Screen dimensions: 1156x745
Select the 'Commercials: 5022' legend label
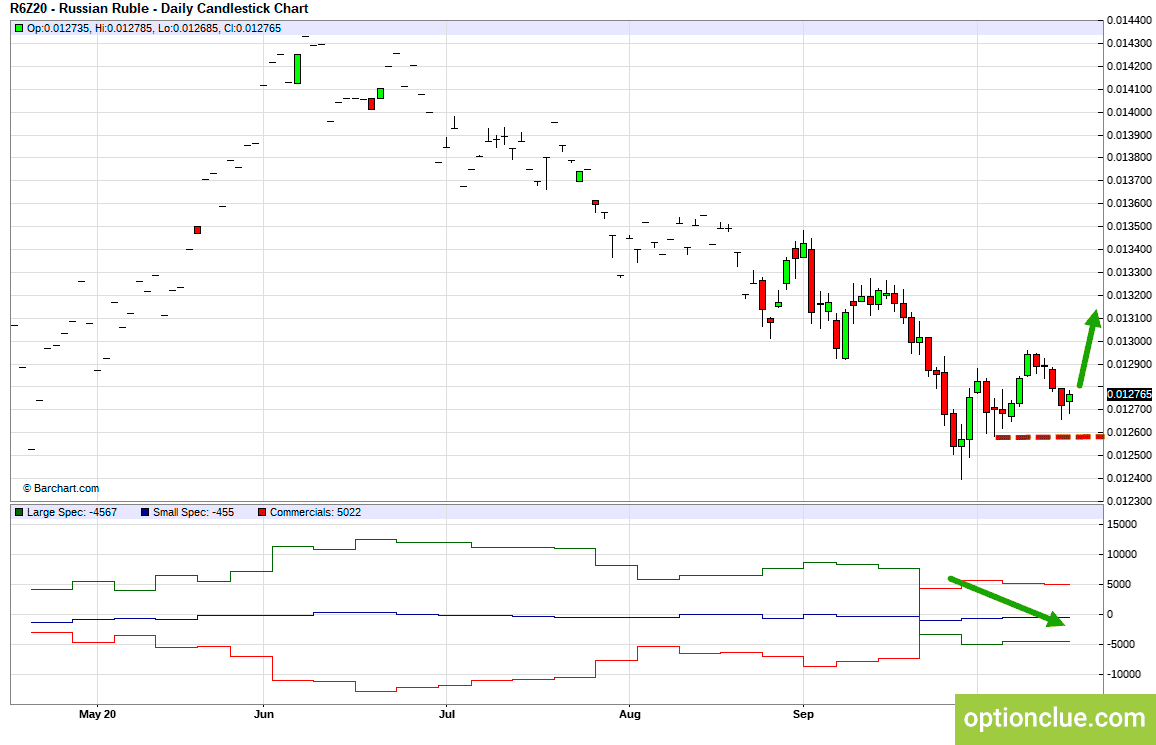pyautogui.click(x=316, y=512)
